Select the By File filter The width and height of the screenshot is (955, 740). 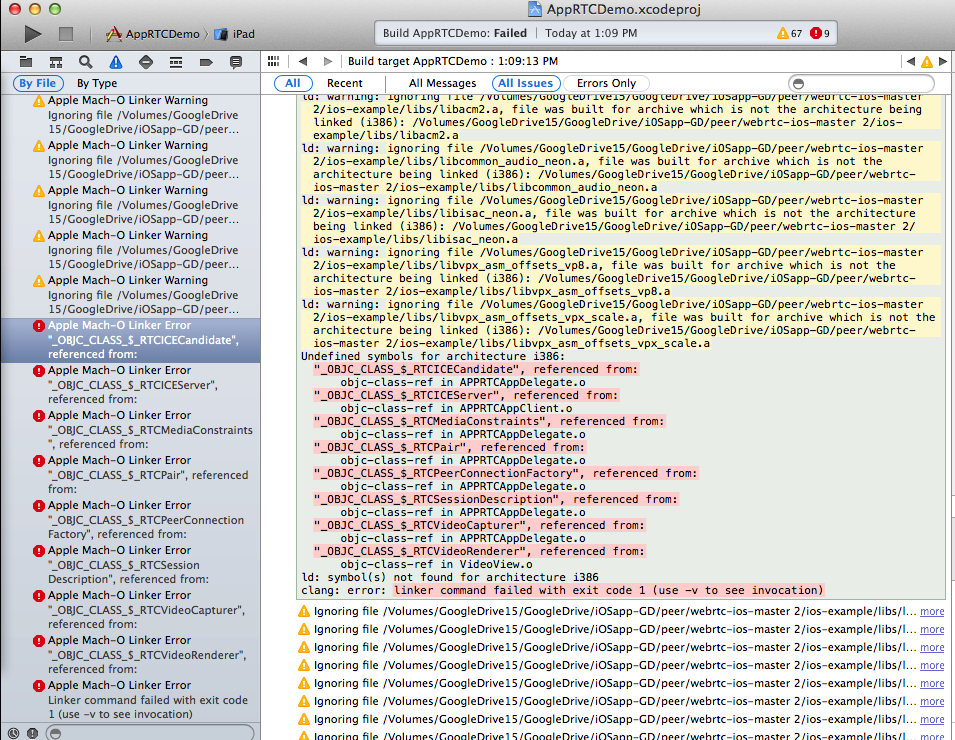point(38,83)
